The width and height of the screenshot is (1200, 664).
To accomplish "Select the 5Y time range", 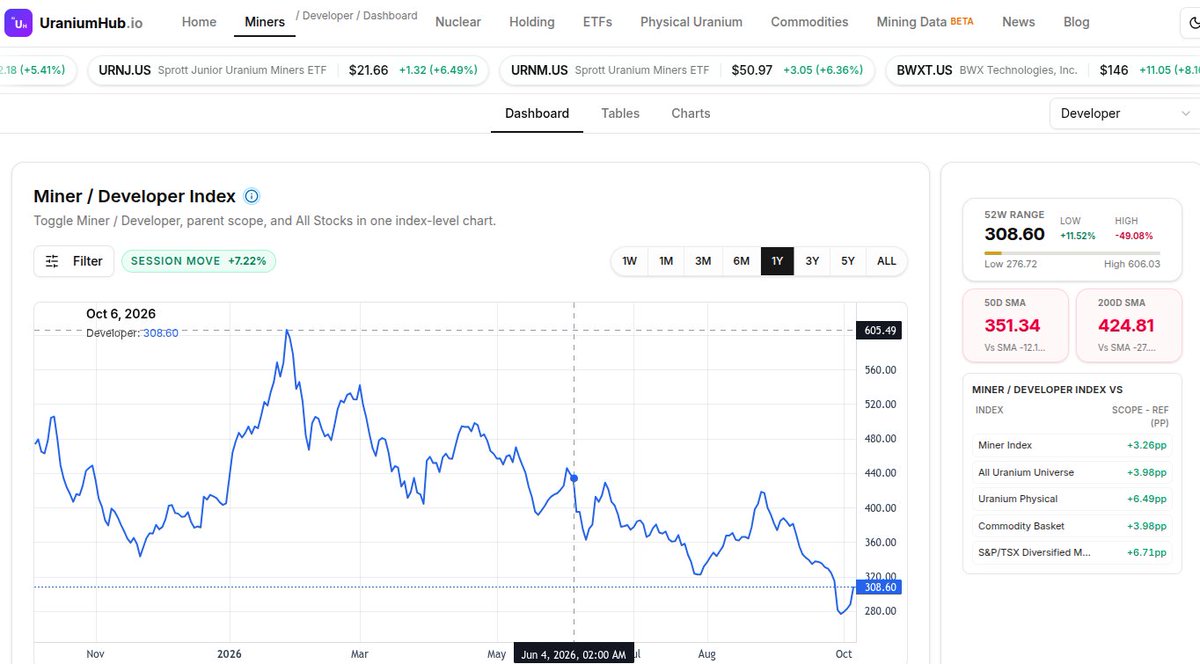I will point(848,261).
